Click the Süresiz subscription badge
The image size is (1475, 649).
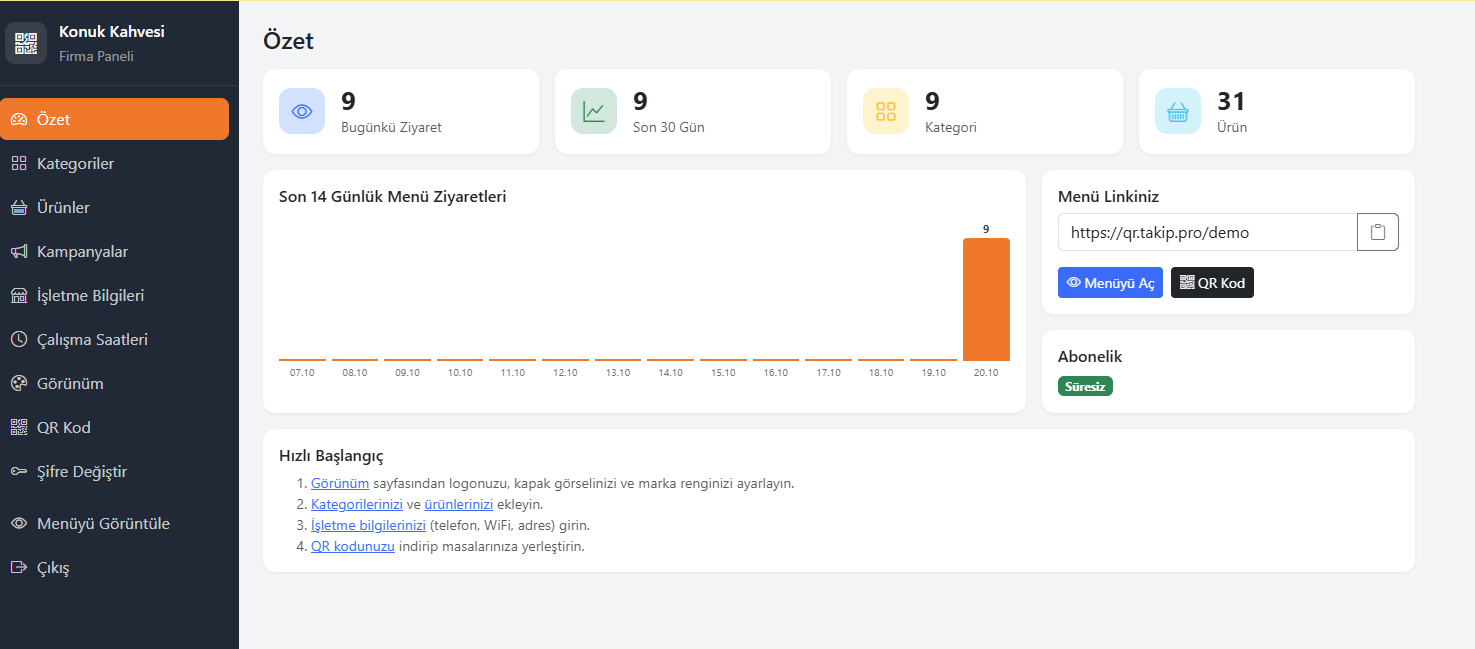click(x=1085, y=386)
